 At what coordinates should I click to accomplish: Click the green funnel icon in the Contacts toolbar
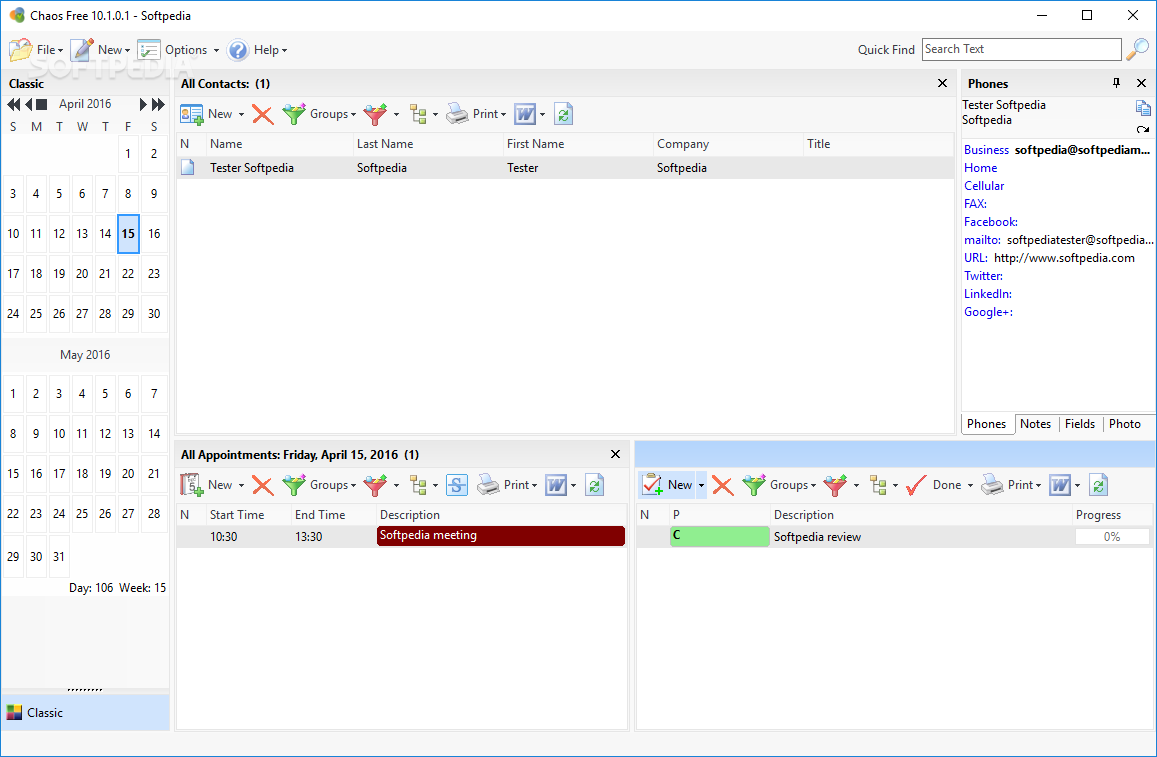294,114
